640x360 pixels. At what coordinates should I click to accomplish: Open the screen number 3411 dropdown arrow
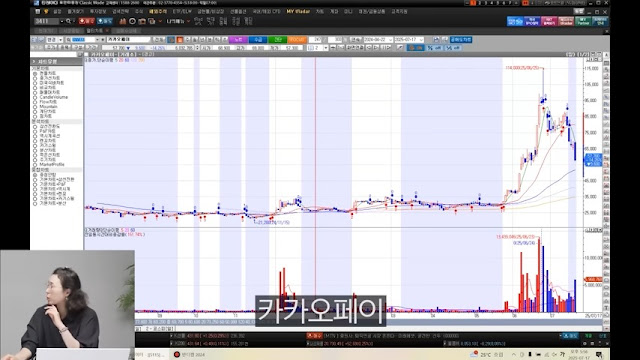62,21
